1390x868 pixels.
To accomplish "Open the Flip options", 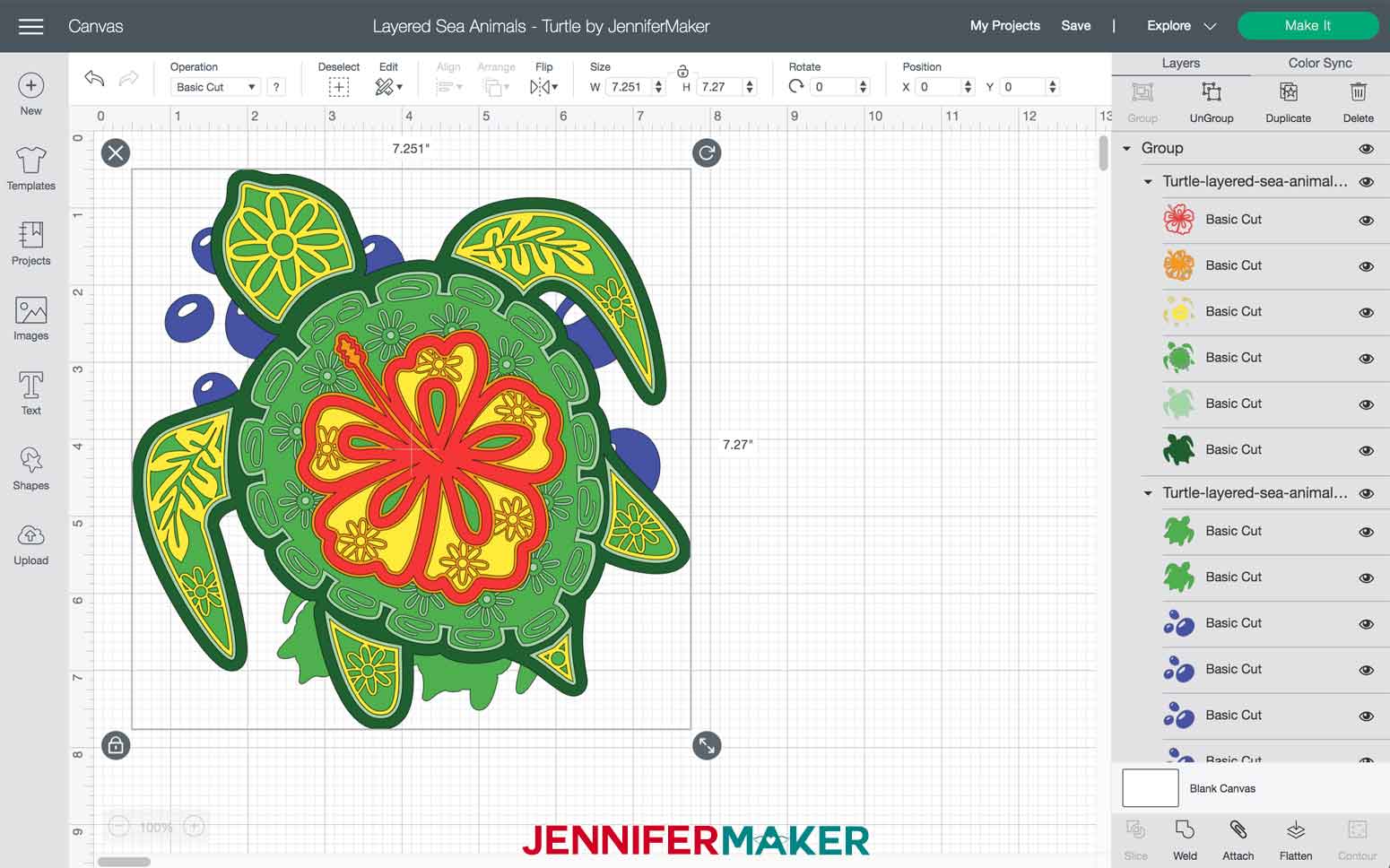I will pos(543,87).
